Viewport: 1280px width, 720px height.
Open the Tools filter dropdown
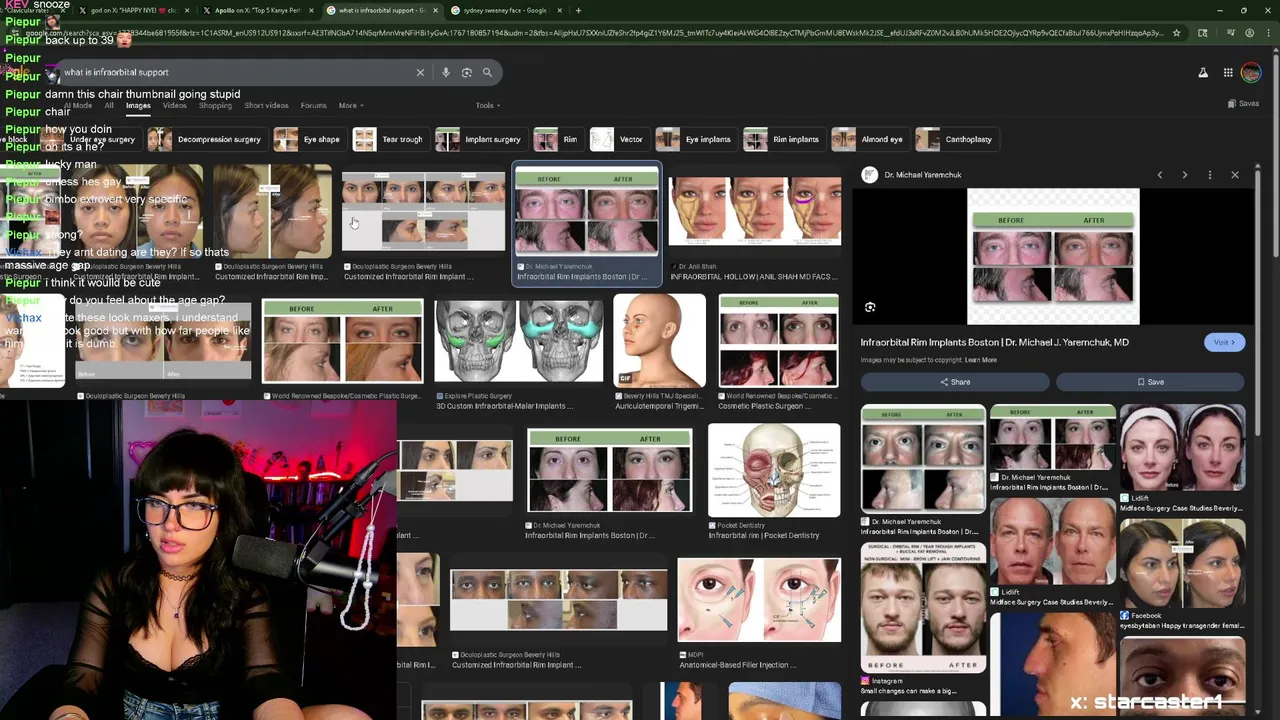[x=487, y=105]
